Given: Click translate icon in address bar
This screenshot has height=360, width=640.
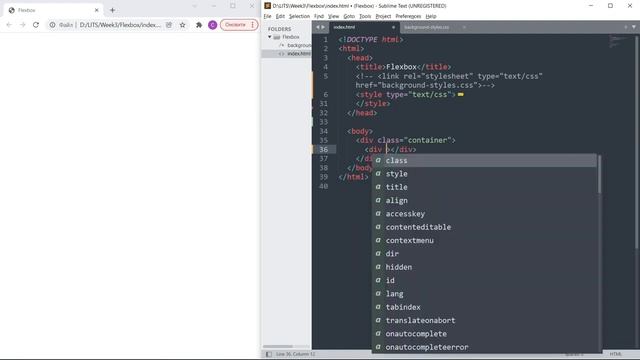Looking at the screenshot, I should [x=169, y=25].
